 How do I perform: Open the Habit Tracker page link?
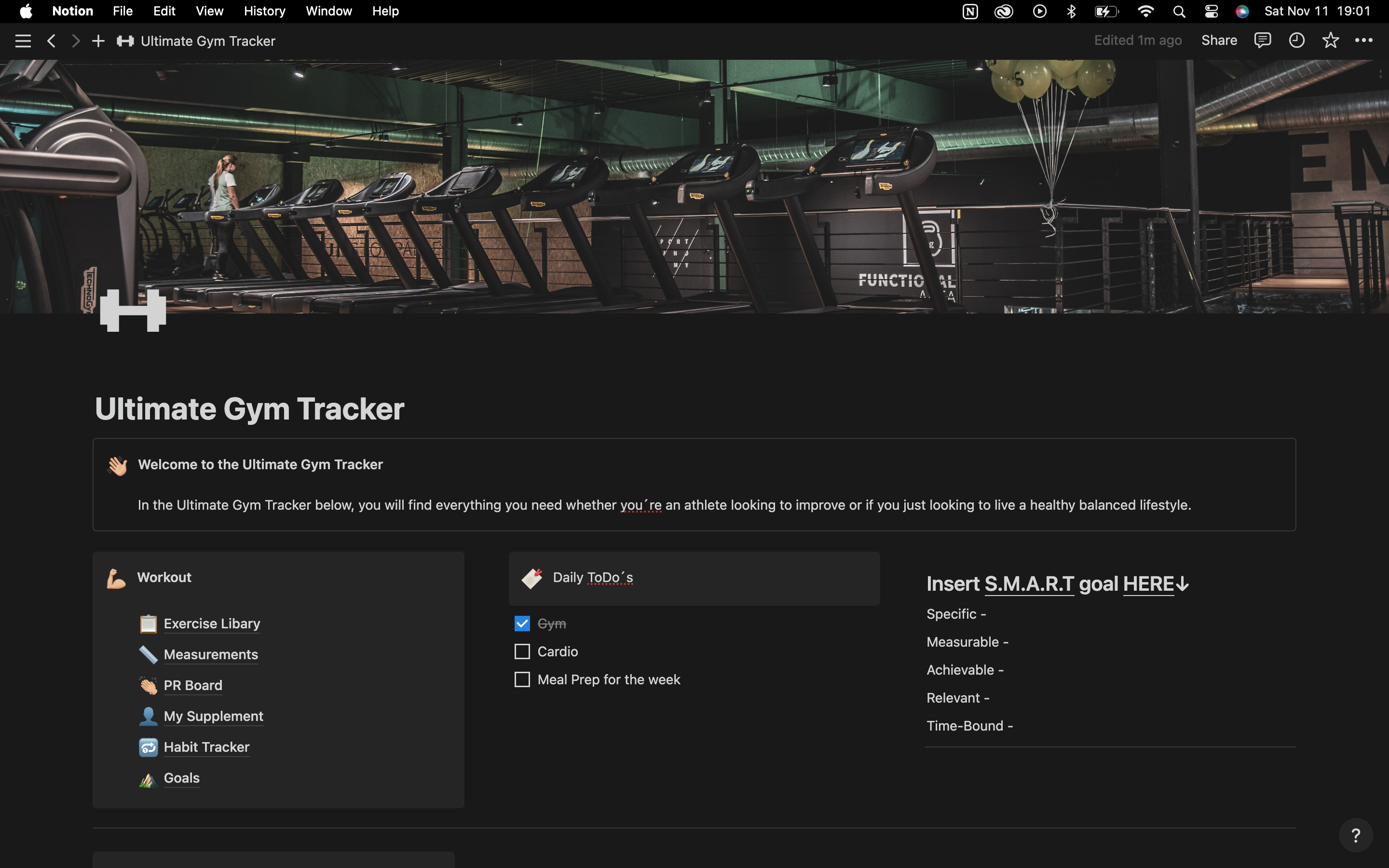tap(206, 747)
